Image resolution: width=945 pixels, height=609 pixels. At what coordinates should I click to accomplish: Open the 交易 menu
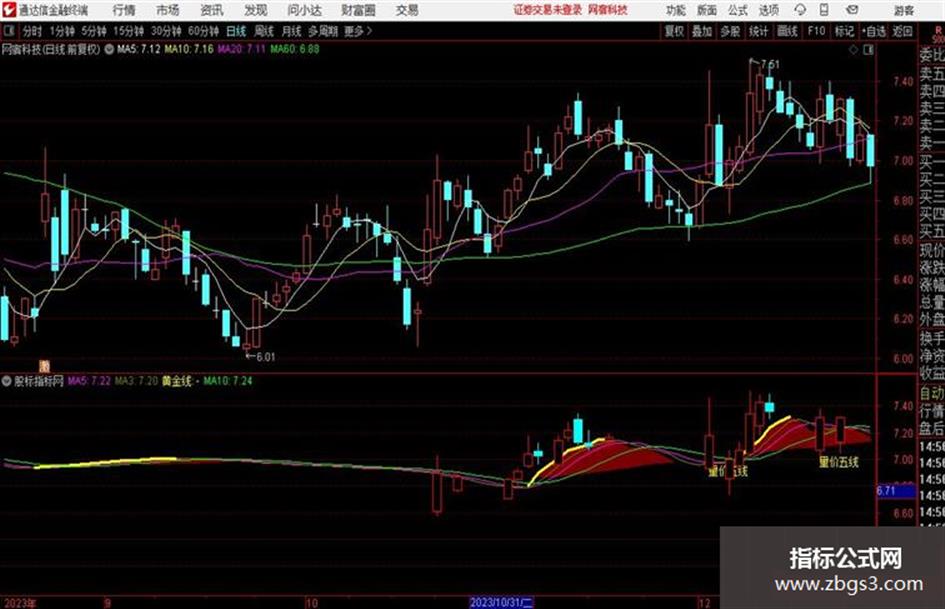407,10
